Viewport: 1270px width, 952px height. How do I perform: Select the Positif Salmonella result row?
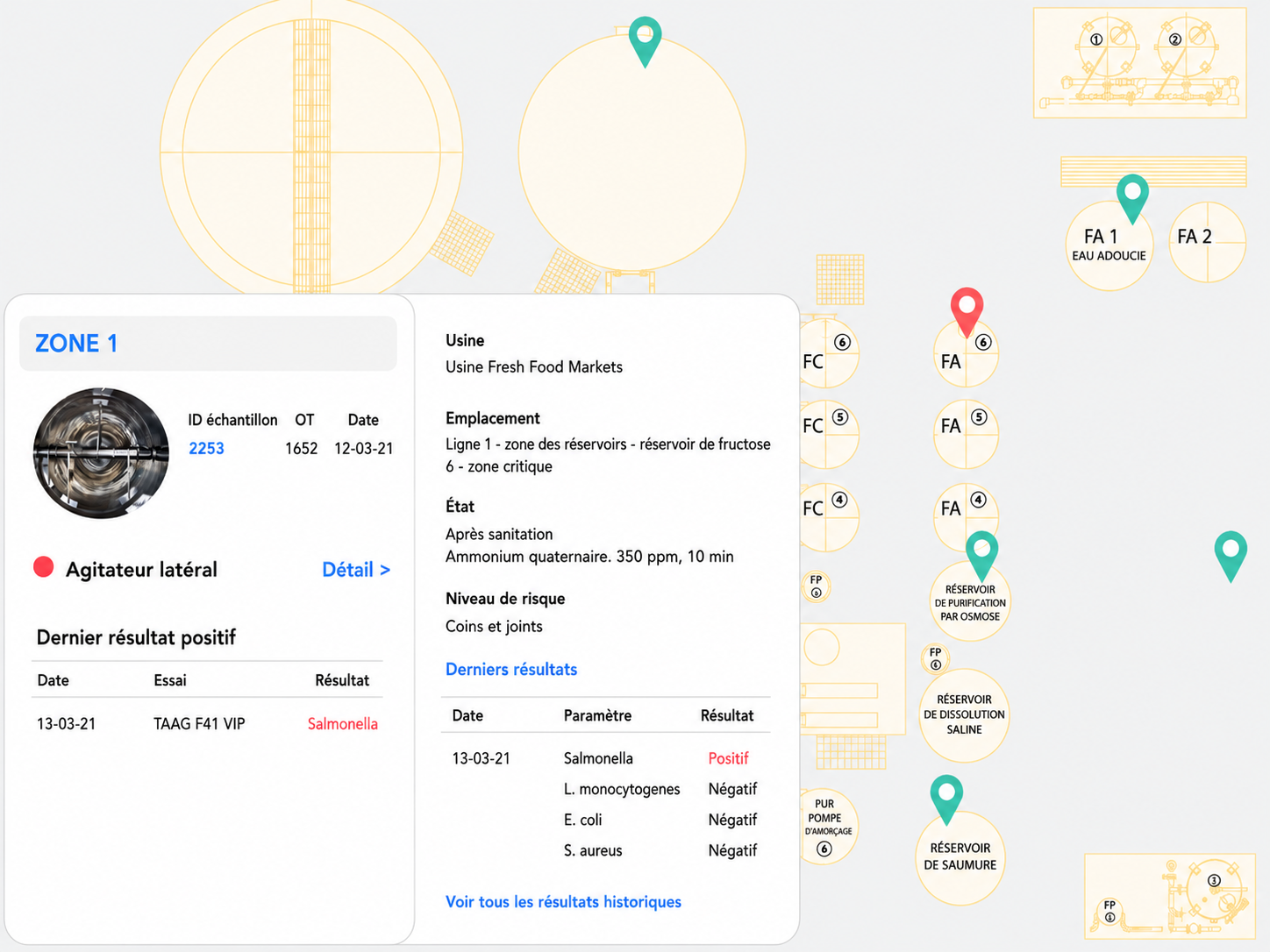coord(605,758)
